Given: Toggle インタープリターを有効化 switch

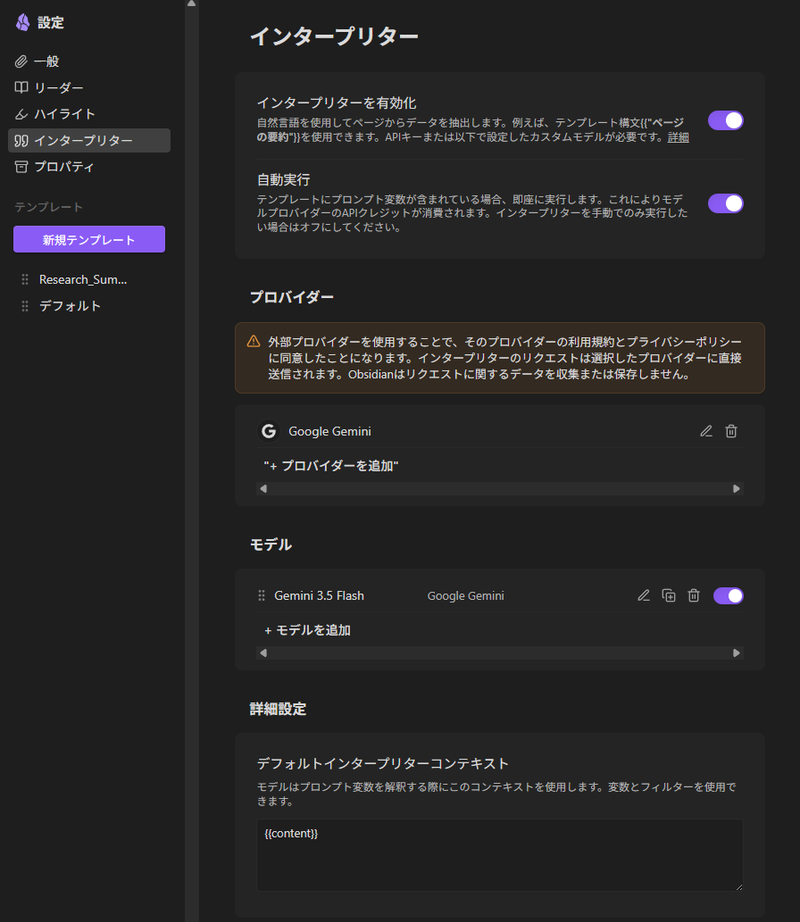Looking at the screenshot, I should pos(726,121).
